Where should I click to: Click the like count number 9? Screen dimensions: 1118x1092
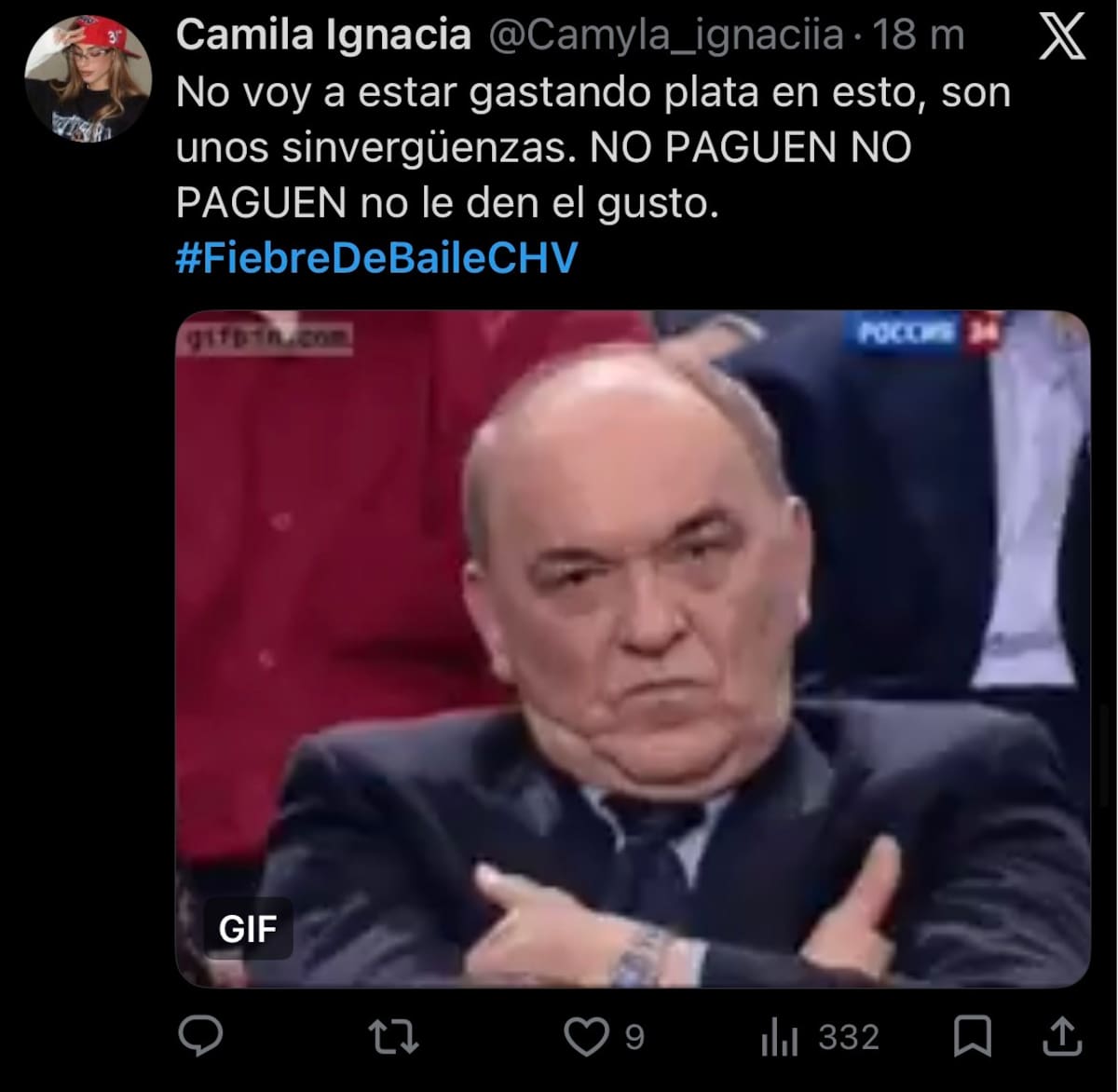pyautogui.click(x=634, y=1037)
